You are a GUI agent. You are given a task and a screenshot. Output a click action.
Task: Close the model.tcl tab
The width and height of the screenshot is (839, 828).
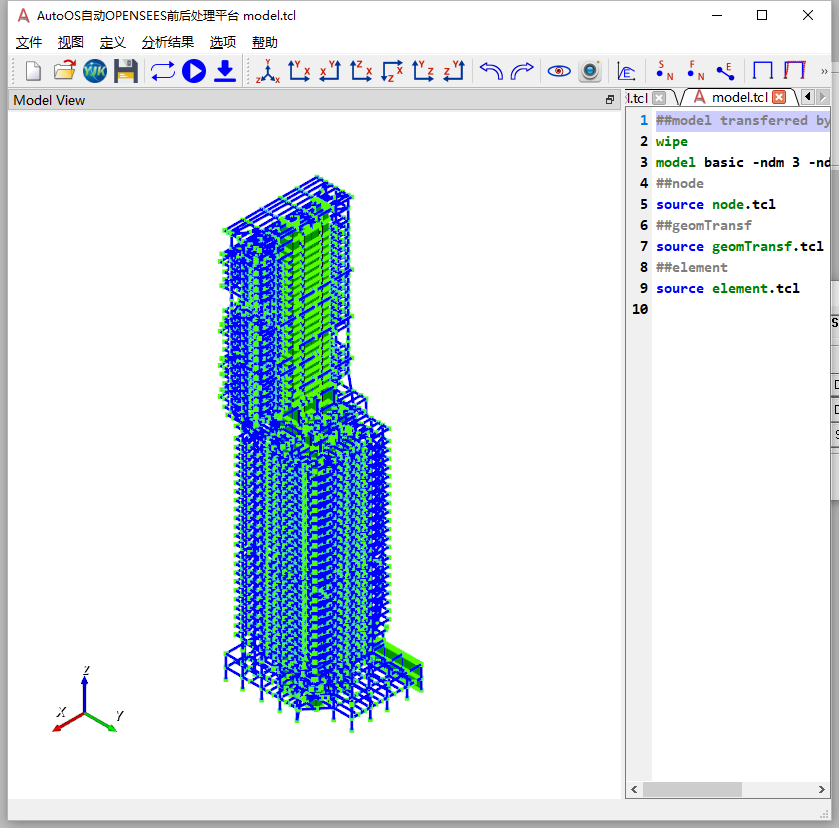[780, 97]
